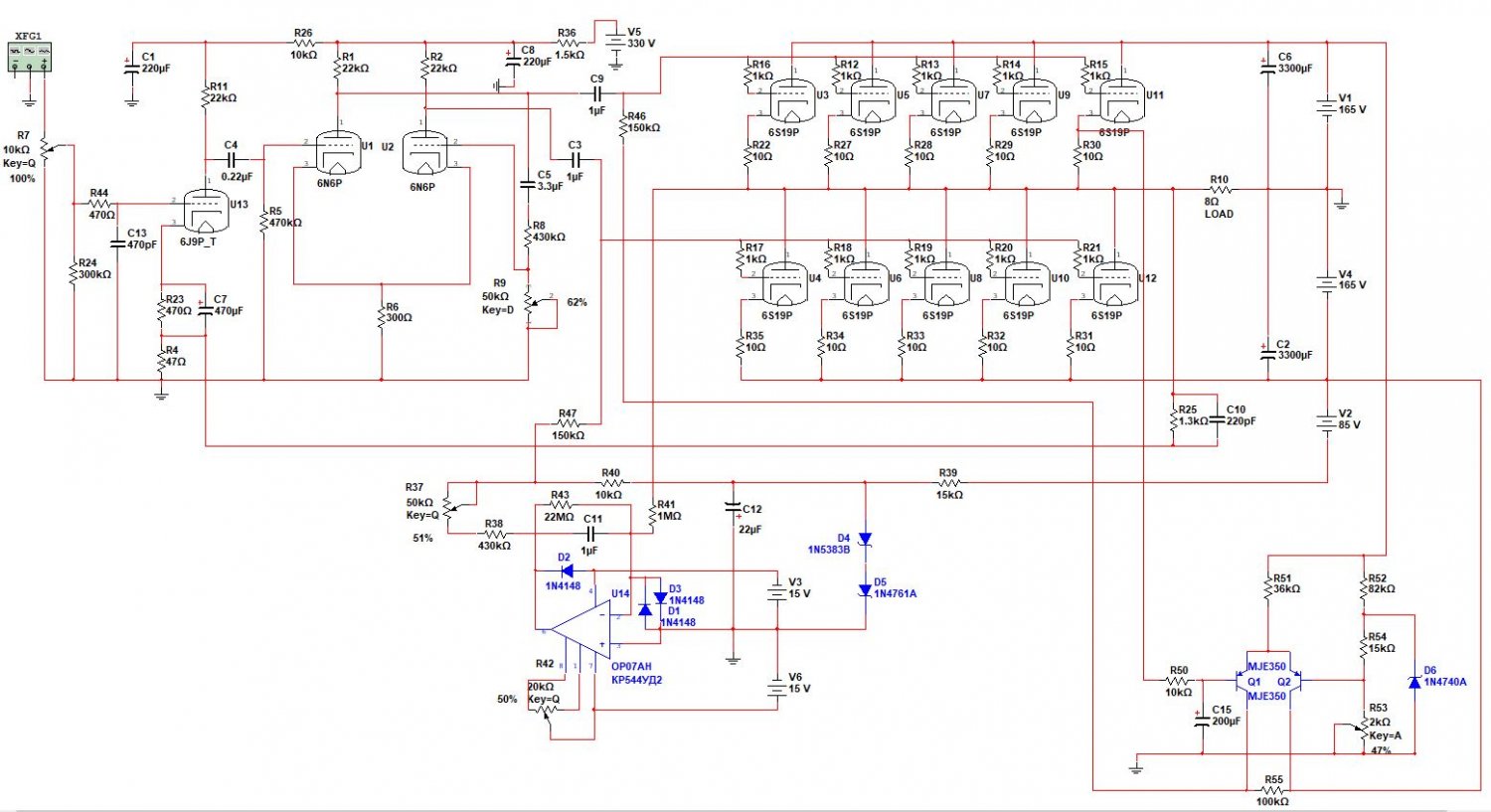Select the 47% value below R53
This screenshot has height=812, width=1491.
(x=1381, y=750)
